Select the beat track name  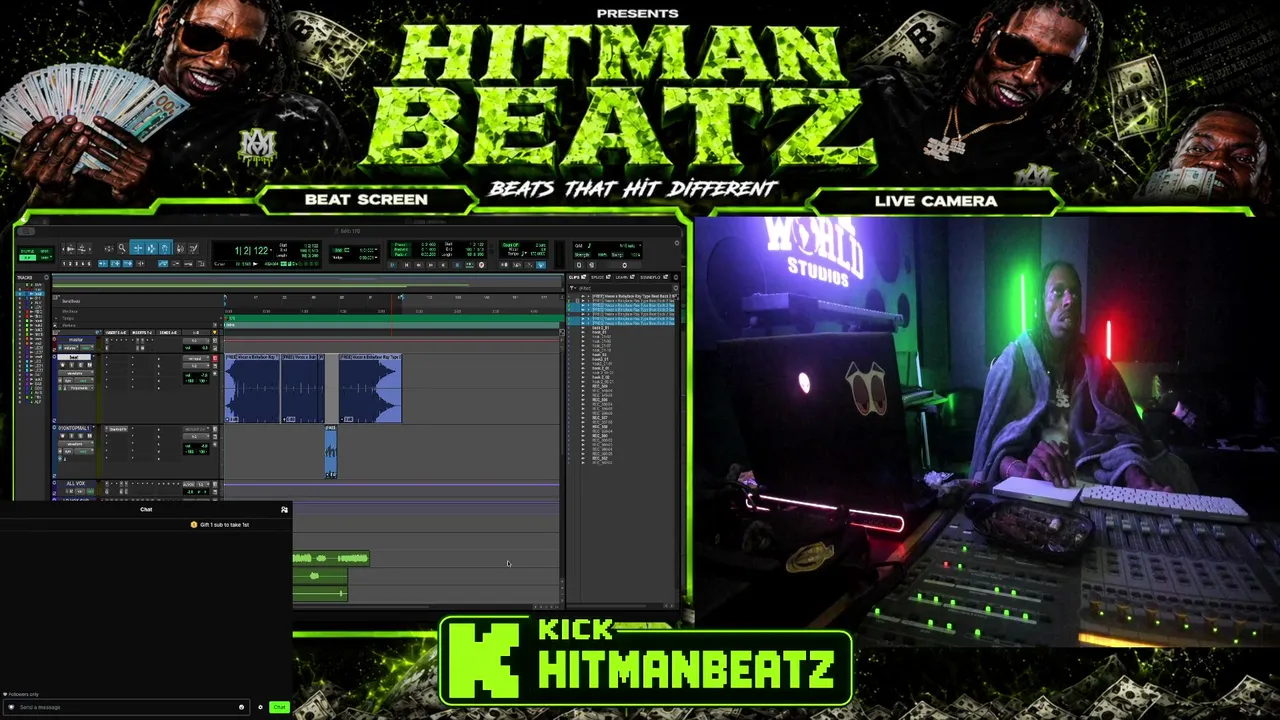74,357
